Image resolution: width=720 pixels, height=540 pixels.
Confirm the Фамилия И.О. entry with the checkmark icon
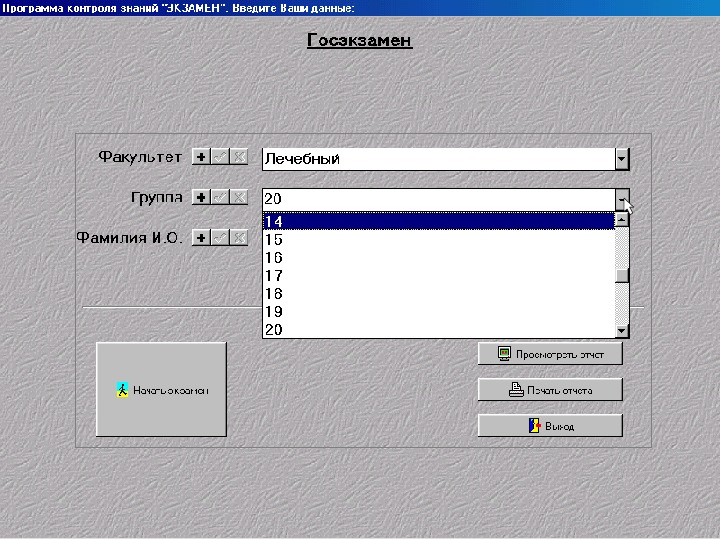tap(220, 238)
